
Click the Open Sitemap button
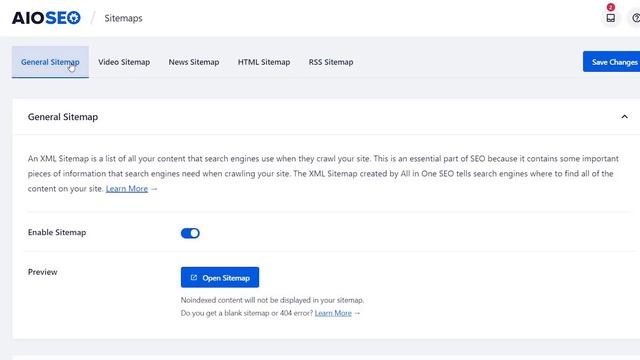point(220,278)
